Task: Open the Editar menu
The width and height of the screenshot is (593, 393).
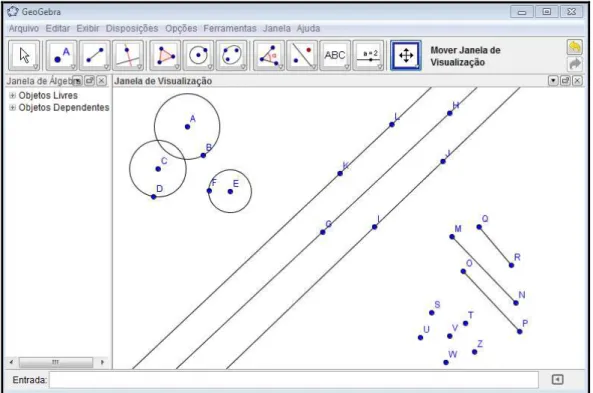Action: click(58, 28)
